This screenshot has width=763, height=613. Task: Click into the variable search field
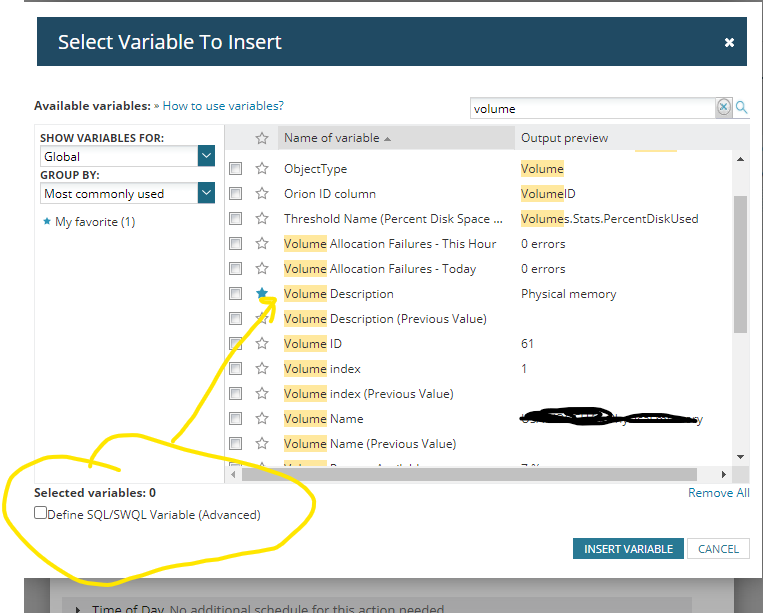coord(593,108)
